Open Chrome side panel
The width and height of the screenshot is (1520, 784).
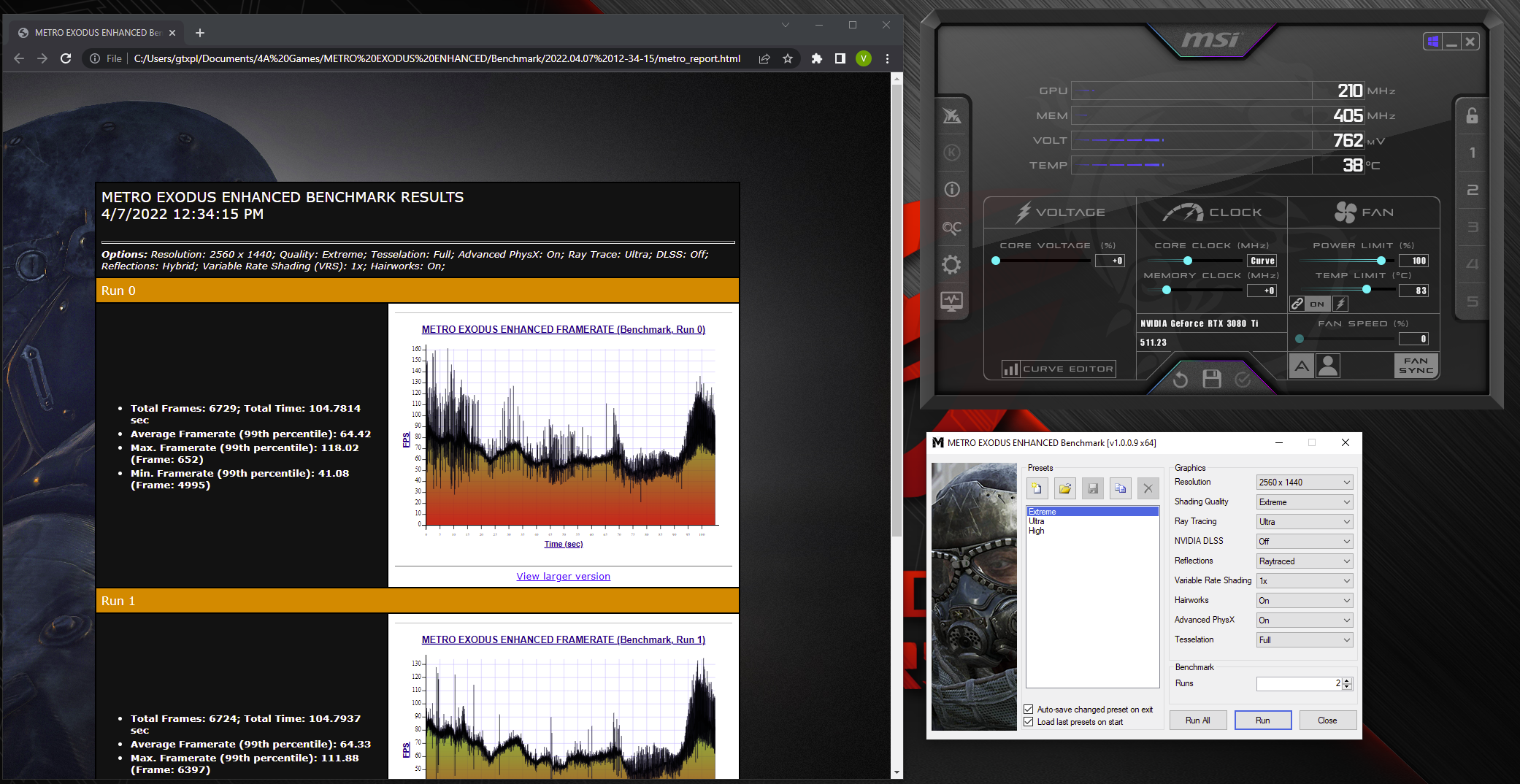(x=840, y=58)
